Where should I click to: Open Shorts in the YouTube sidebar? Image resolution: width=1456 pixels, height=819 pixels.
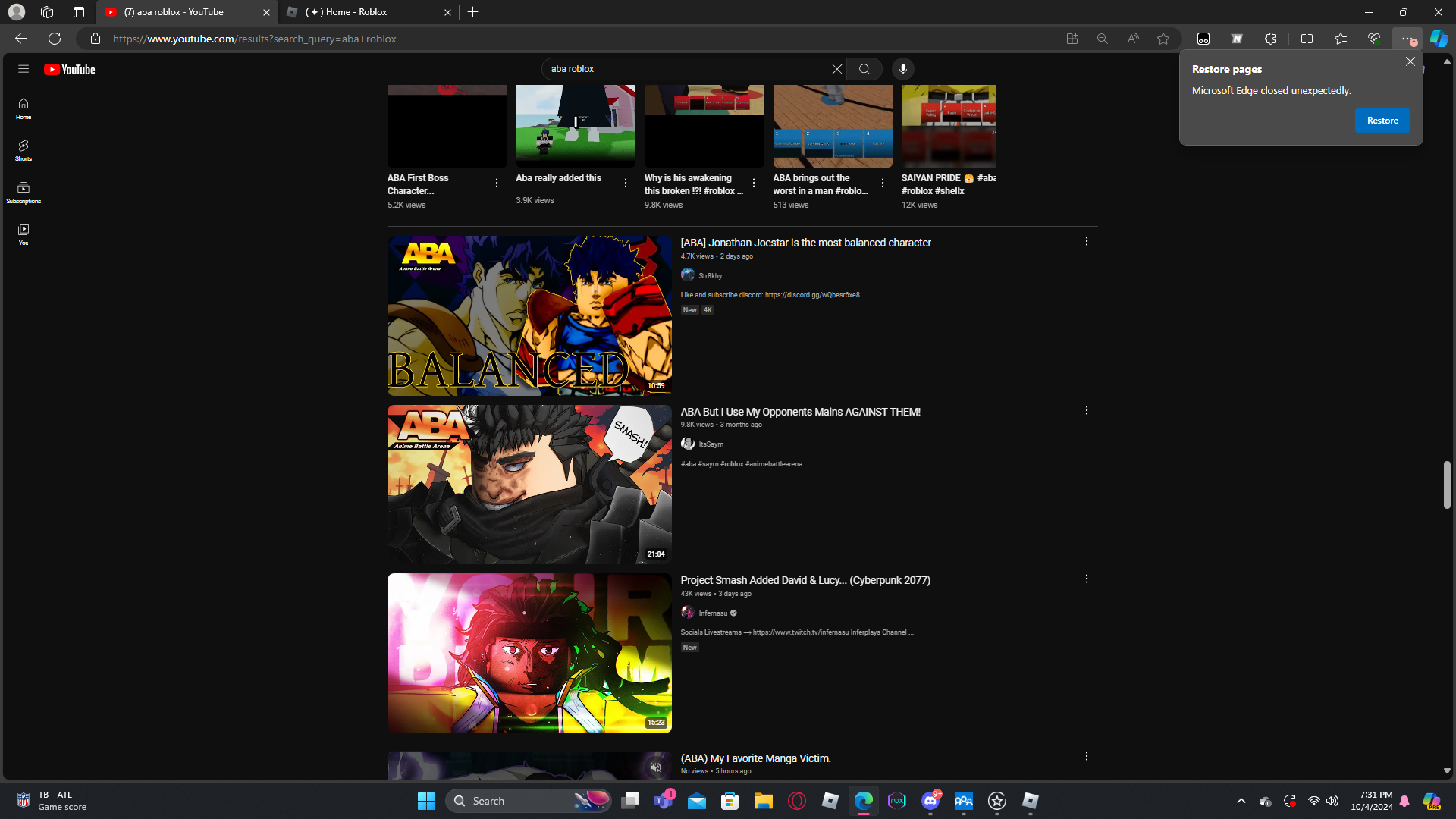[24, 150]
